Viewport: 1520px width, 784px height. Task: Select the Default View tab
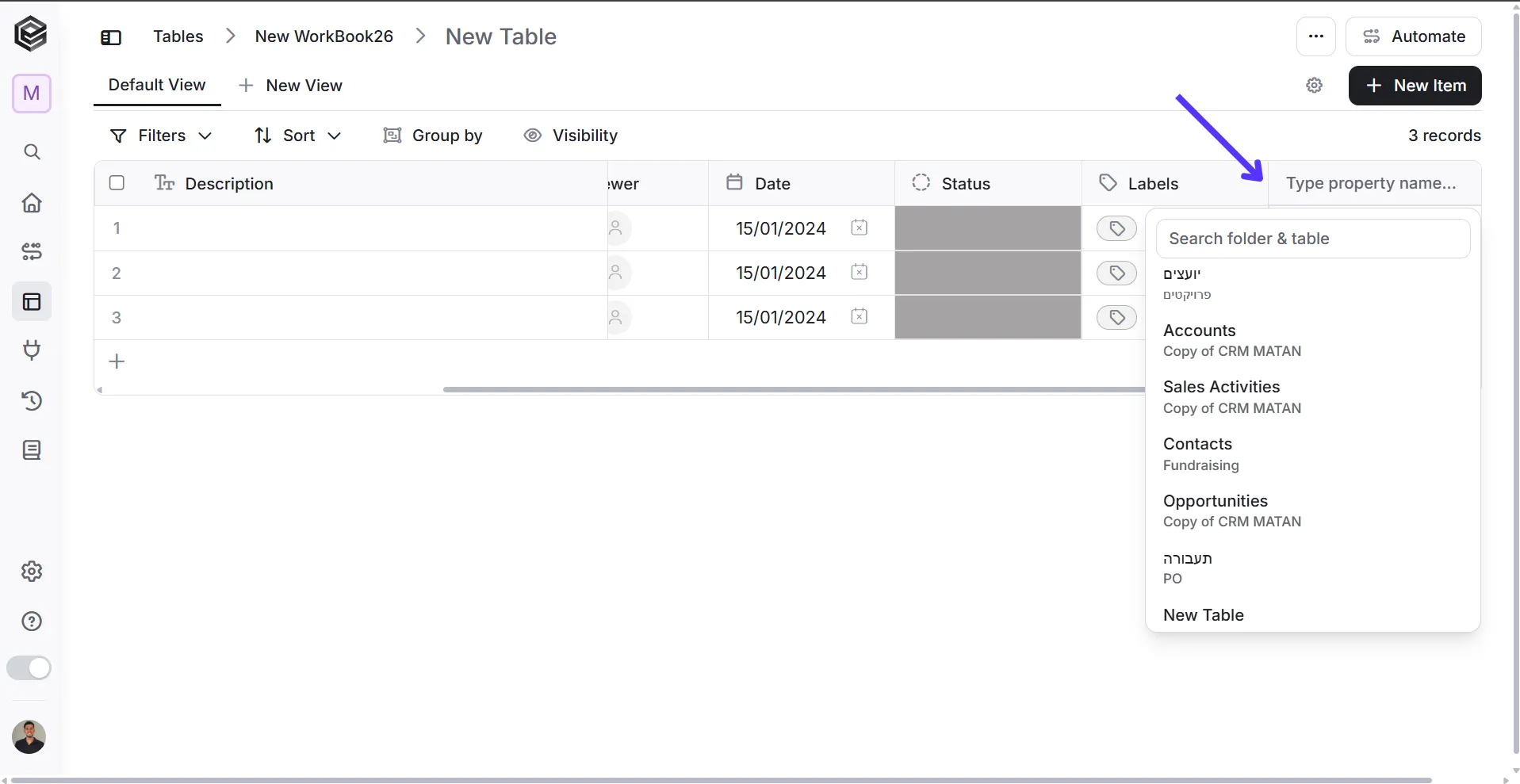click(157, 85)
